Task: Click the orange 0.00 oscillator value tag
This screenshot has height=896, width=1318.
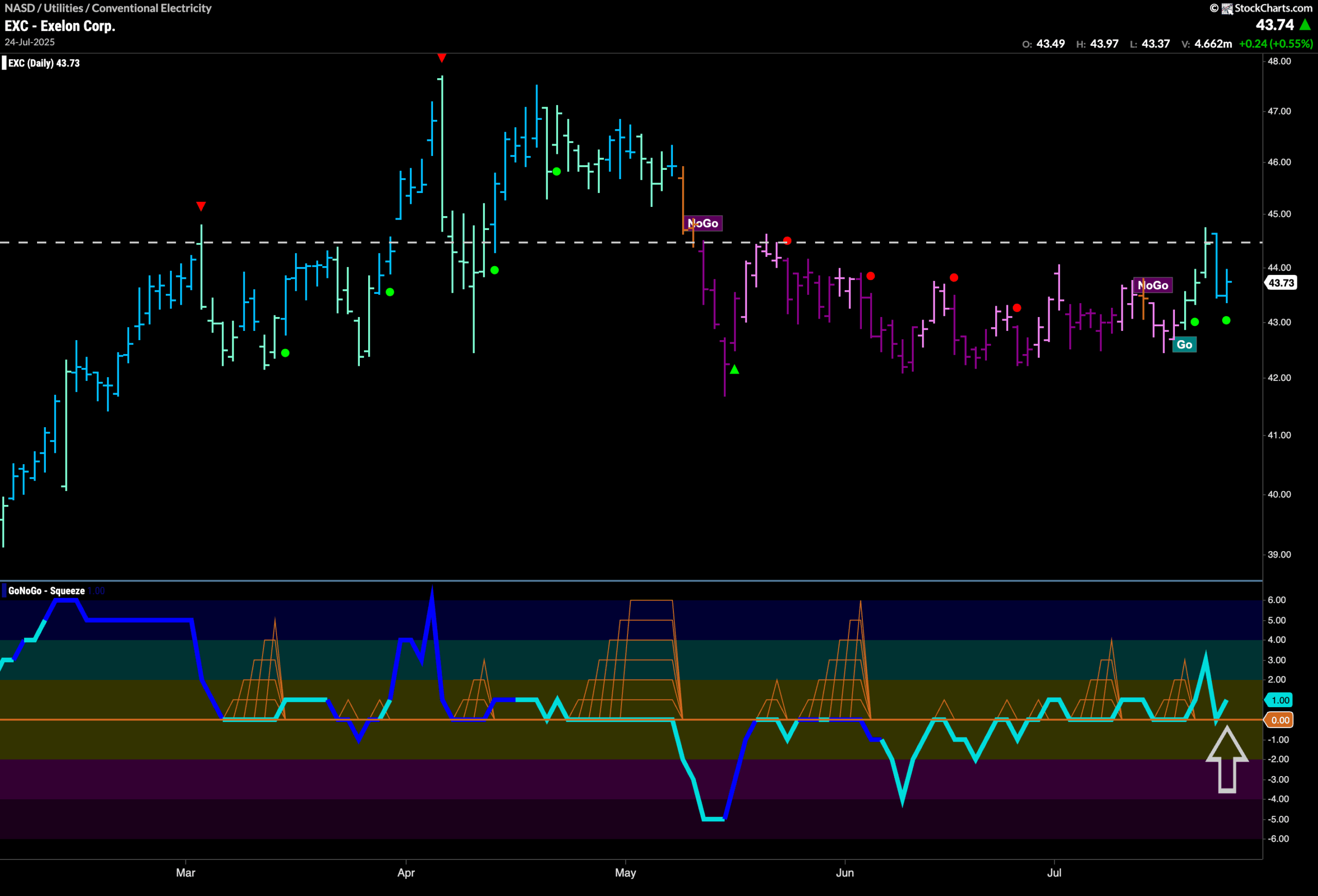Action: 1280,721
